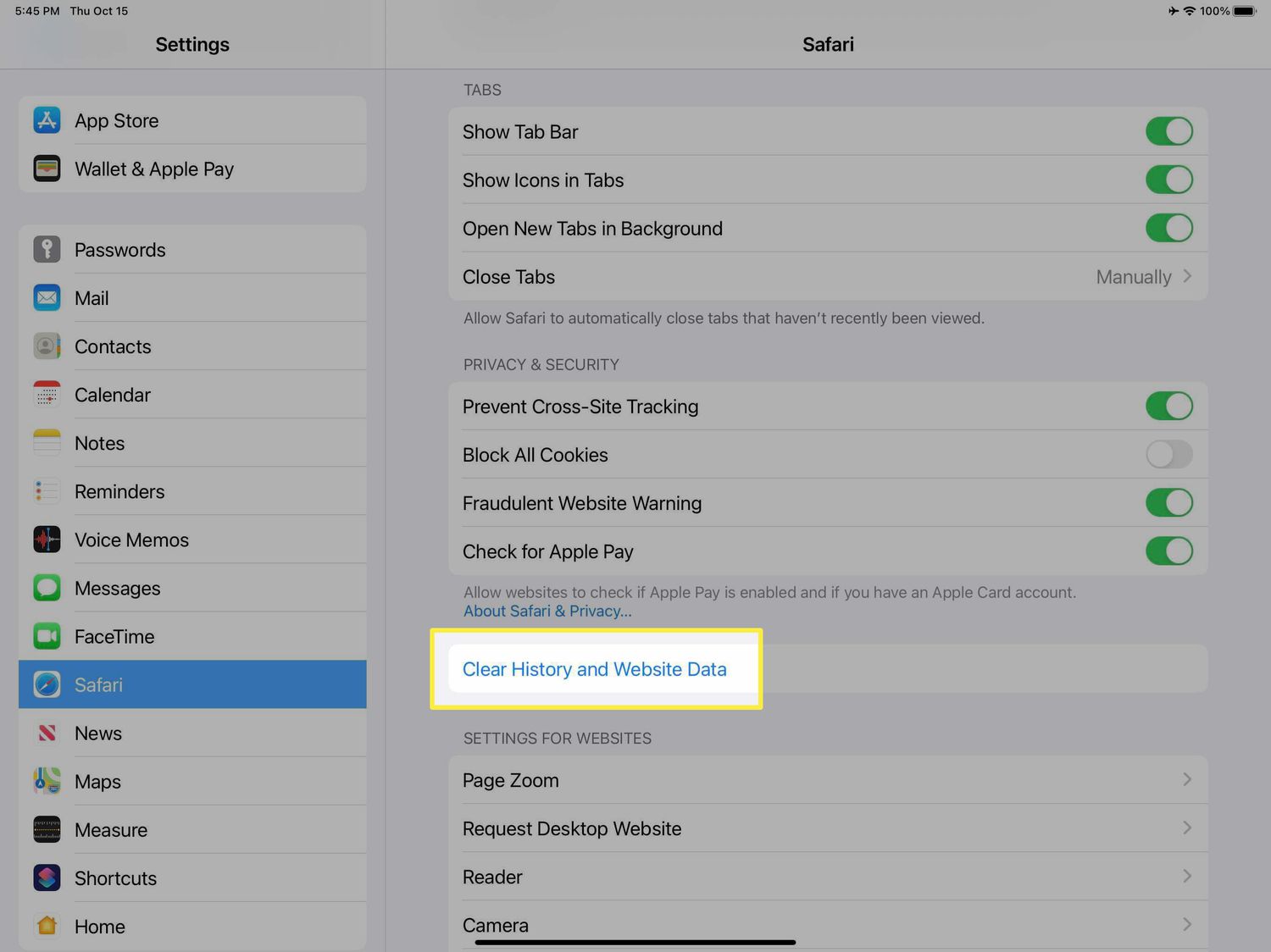Enable Block All Cookies switch

pyautogui.click(x=1168, y=455)
